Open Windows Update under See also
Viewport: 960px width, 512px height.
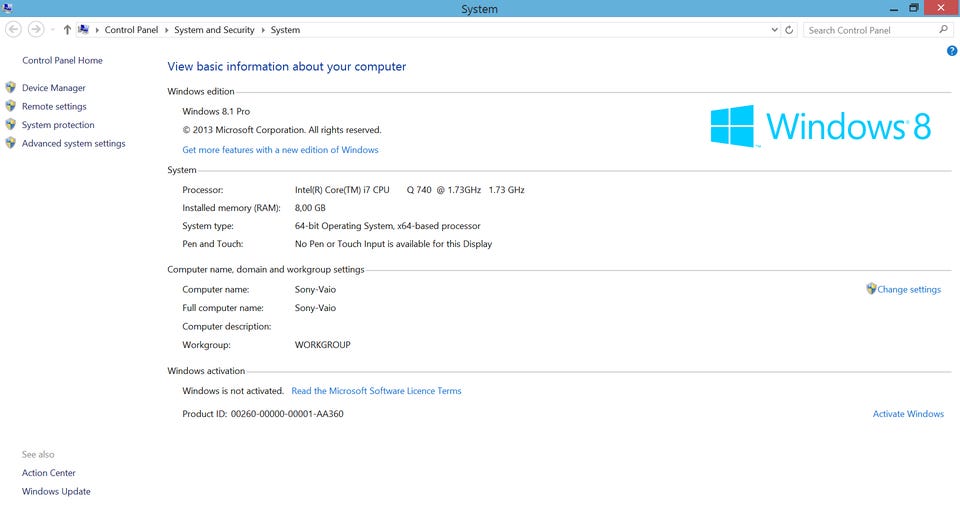point(56,491)
